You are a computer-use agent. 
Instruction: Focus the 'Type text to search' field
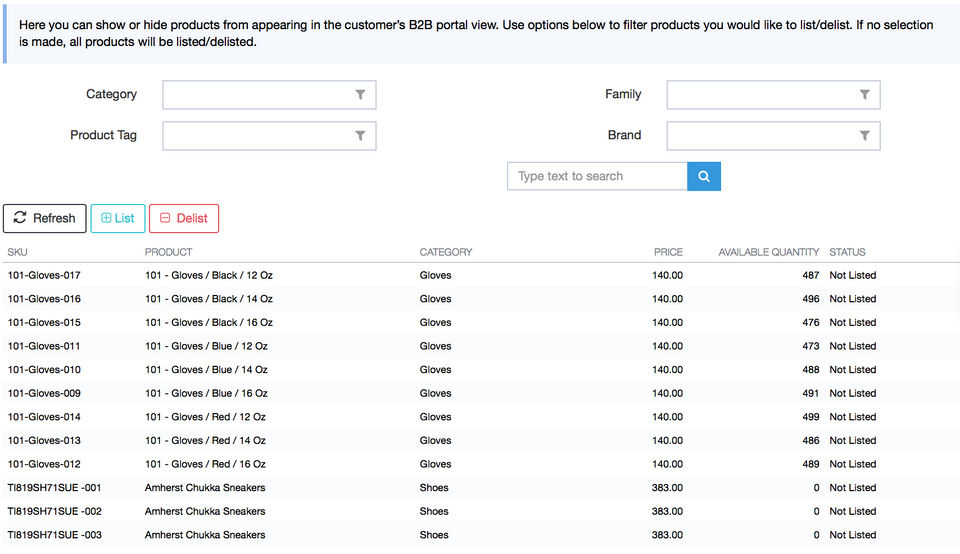[x=597, y=176]
